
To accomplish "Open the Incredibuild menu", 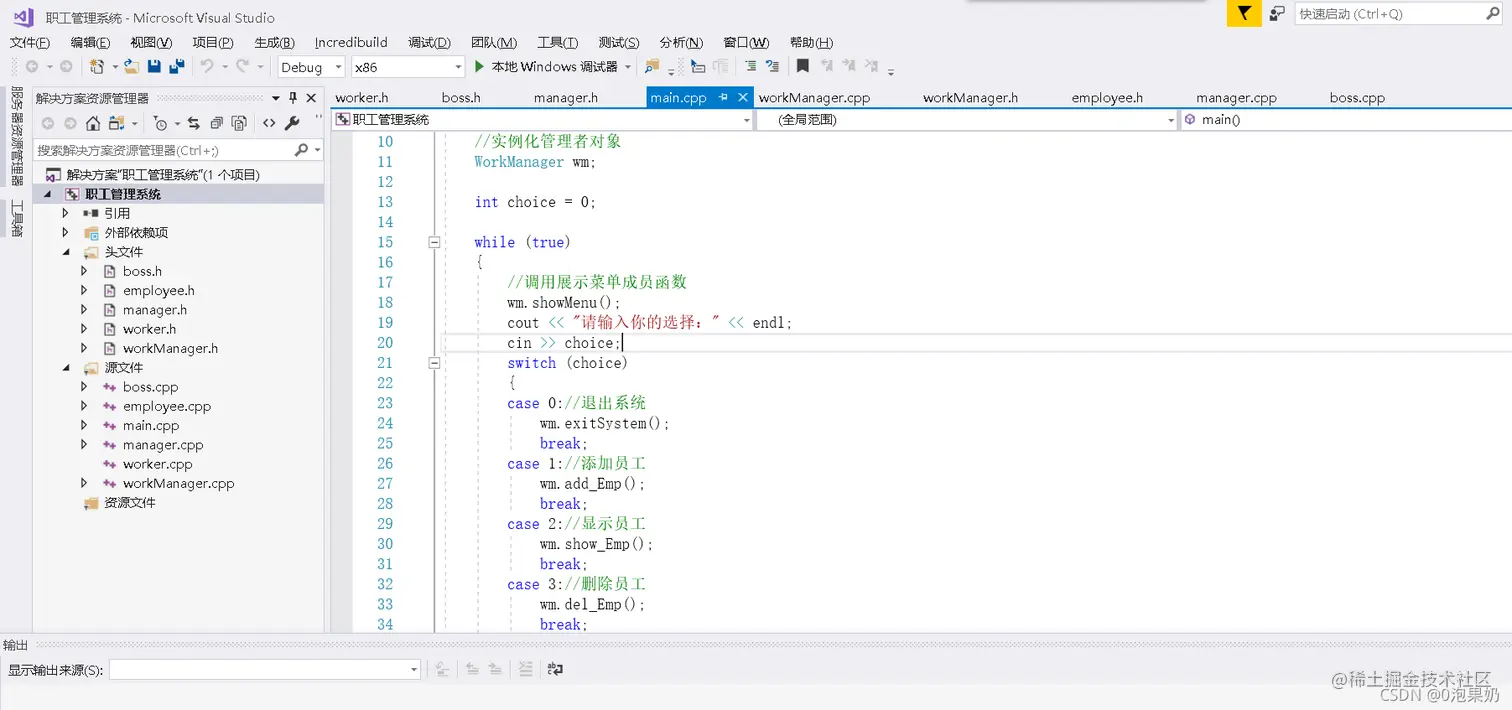I will click(x=351, y=42).
